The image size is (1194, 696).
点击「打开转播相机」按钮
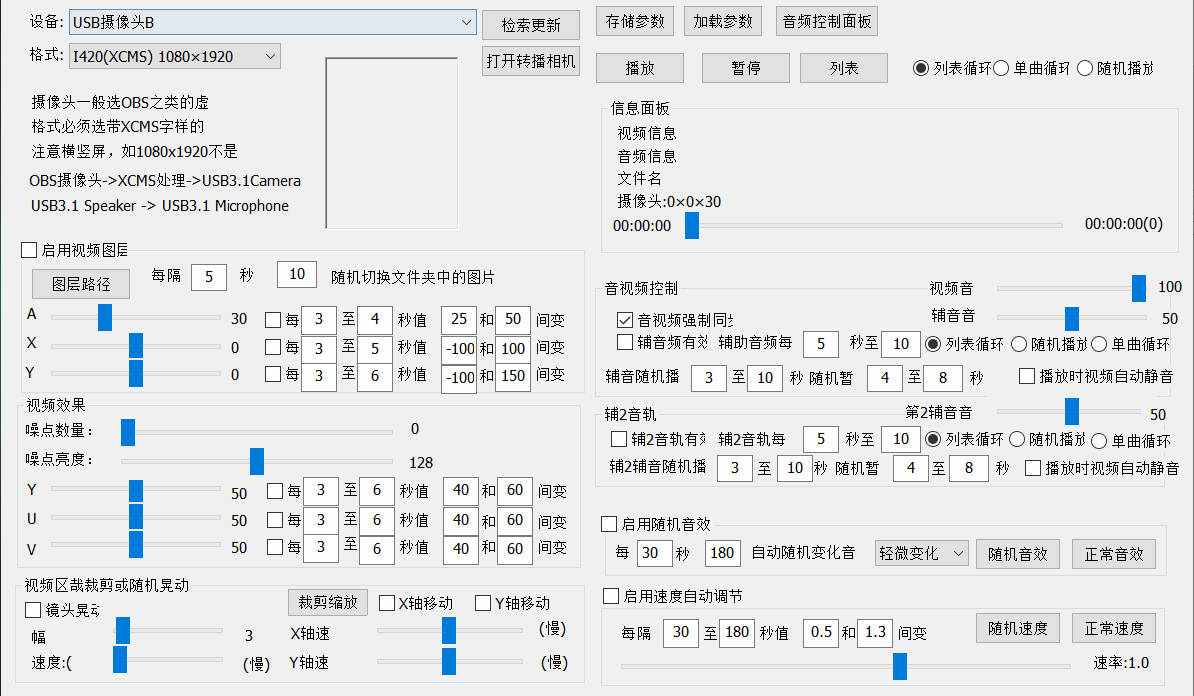[x=530, y=60]
